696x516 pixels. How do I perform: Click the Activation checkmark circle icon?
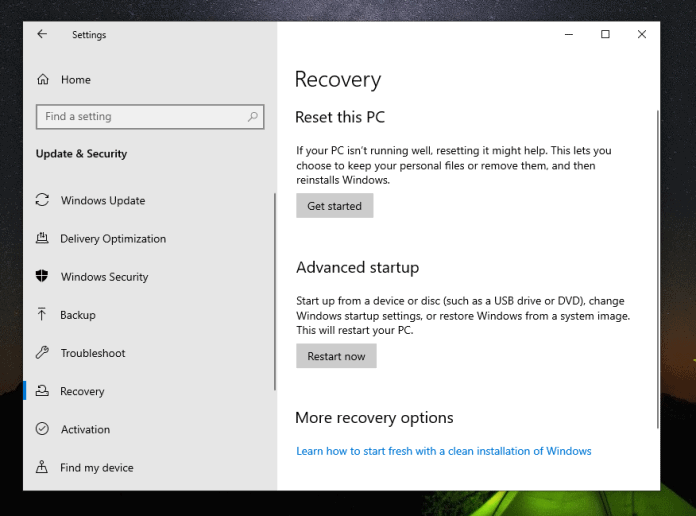coord(42,429)
